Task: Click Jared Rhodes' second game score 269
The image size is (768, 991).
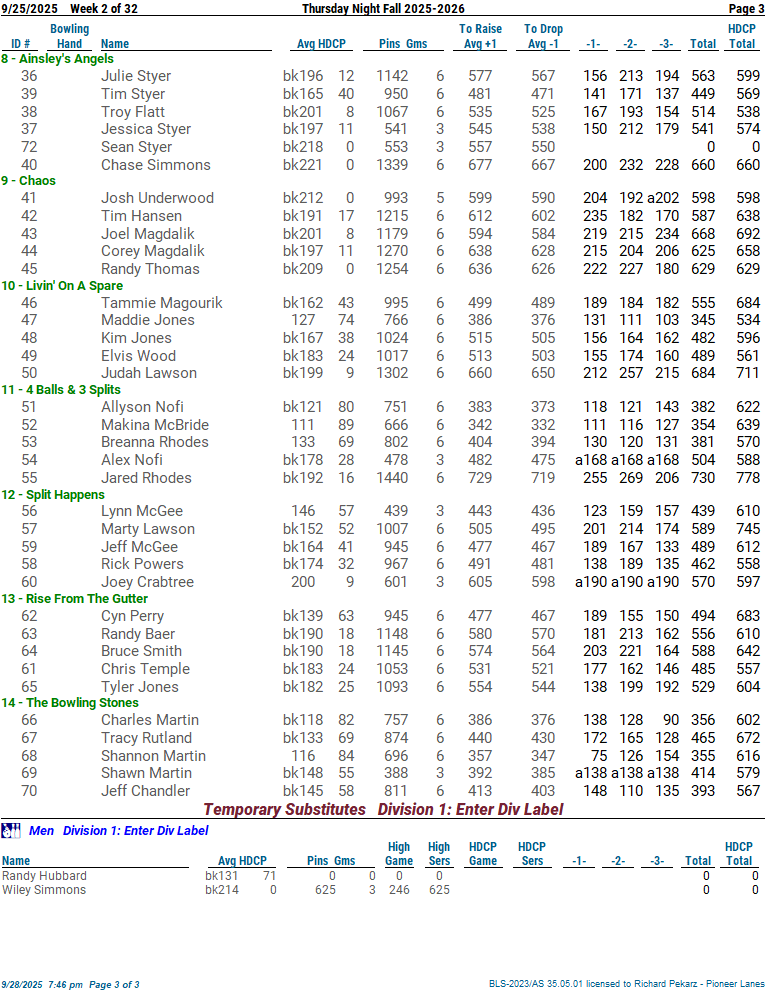Action: tap(631, 478)
